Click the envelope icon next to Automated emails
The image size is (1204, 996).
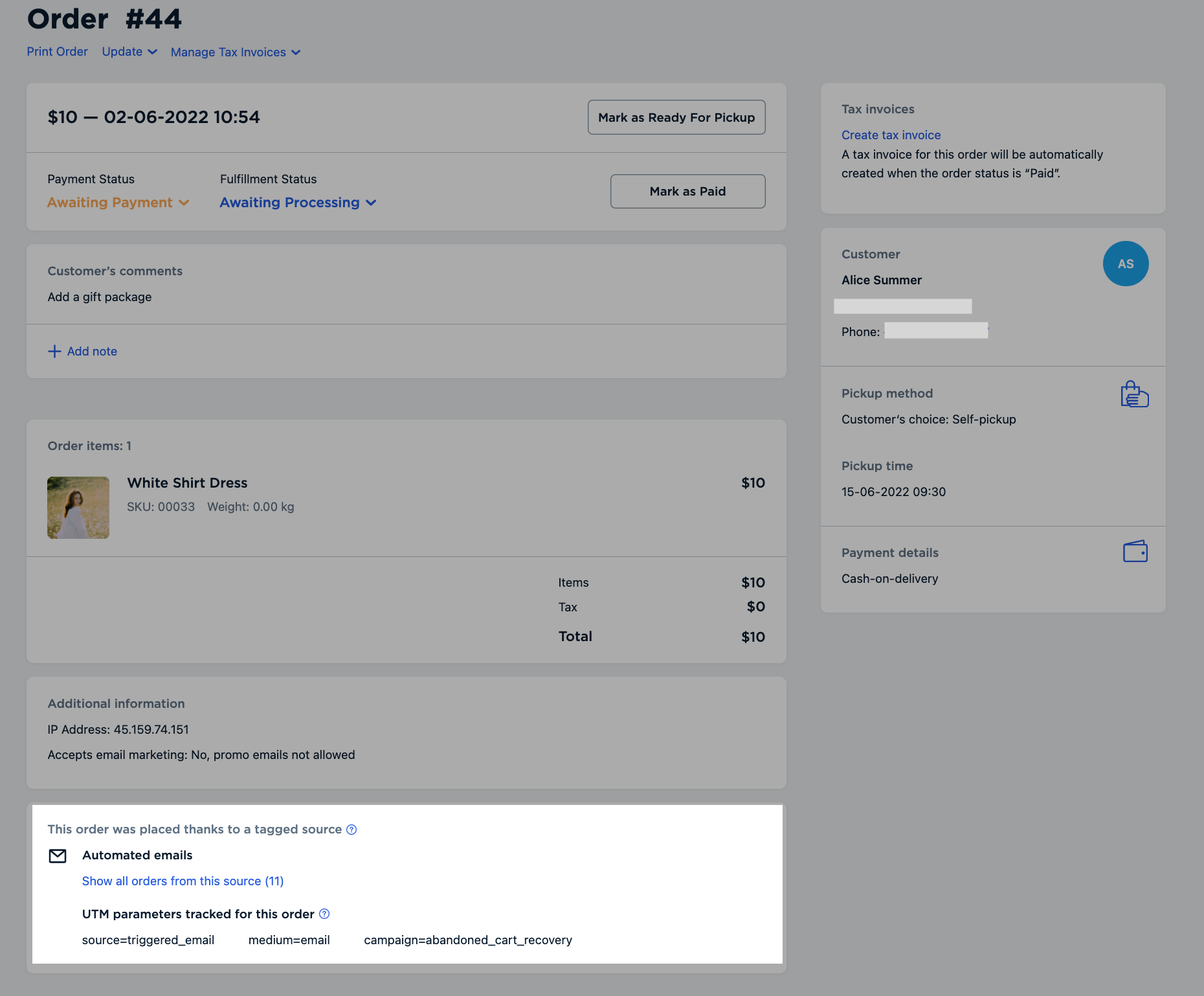coord(58,855)
